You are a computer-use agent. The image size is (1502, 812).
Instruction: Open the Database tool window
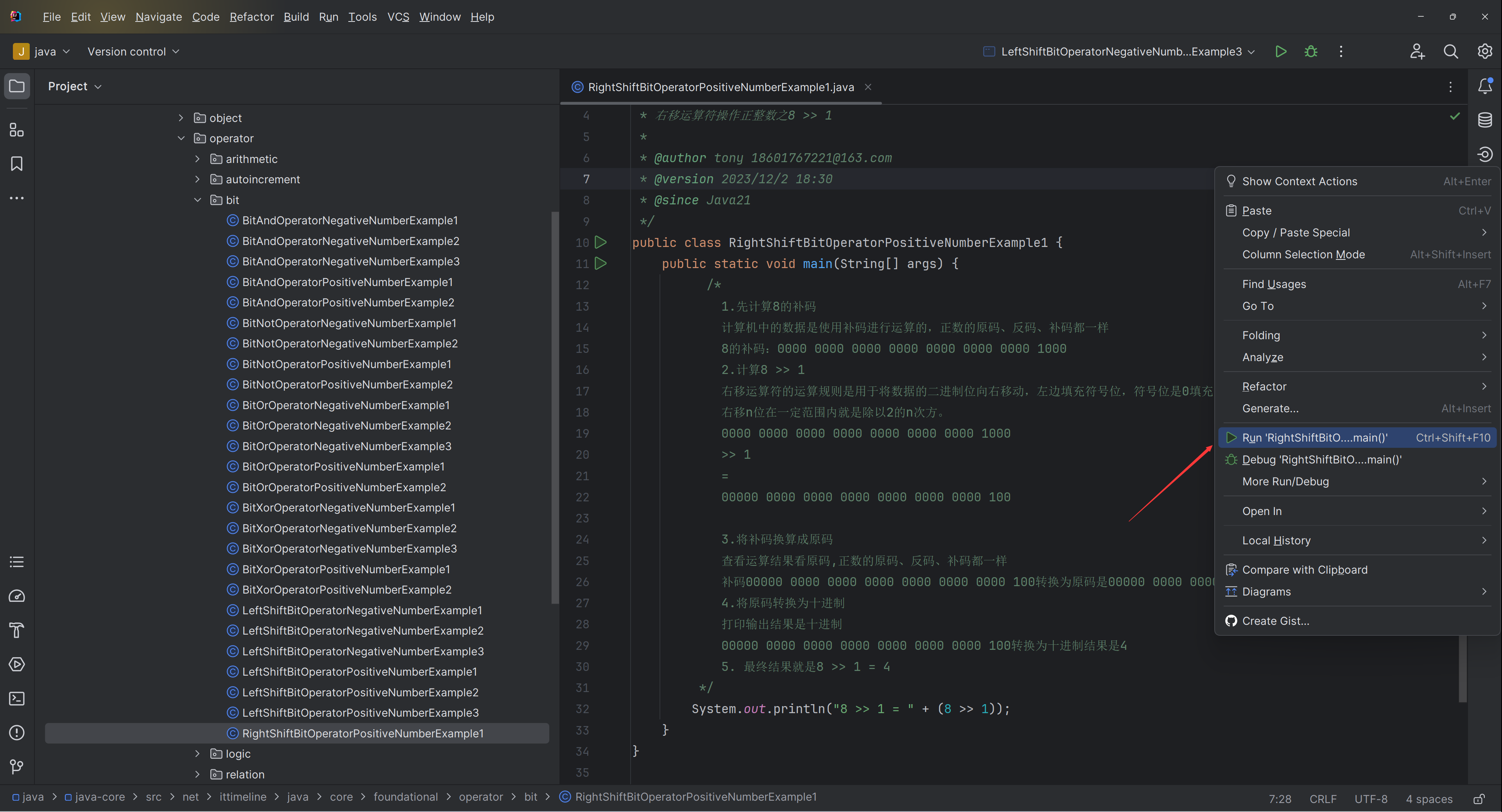pyautogui.click(x=1485, y=120)
